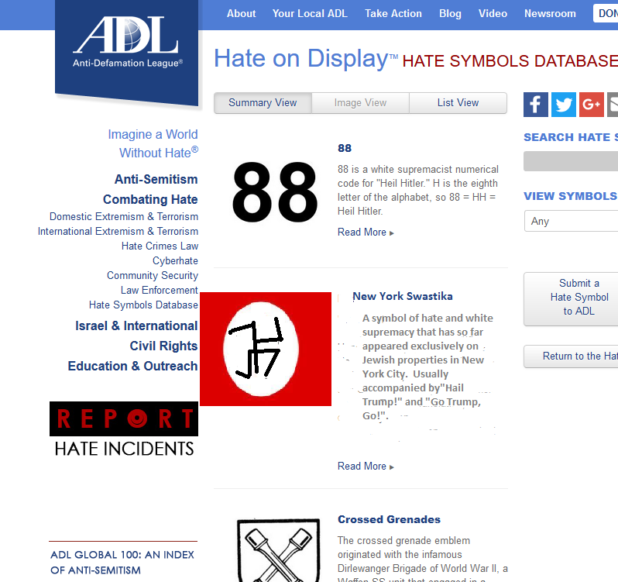Switch to Image View tab
Viewport: 618px width, 582px height.
click(360, 103)
